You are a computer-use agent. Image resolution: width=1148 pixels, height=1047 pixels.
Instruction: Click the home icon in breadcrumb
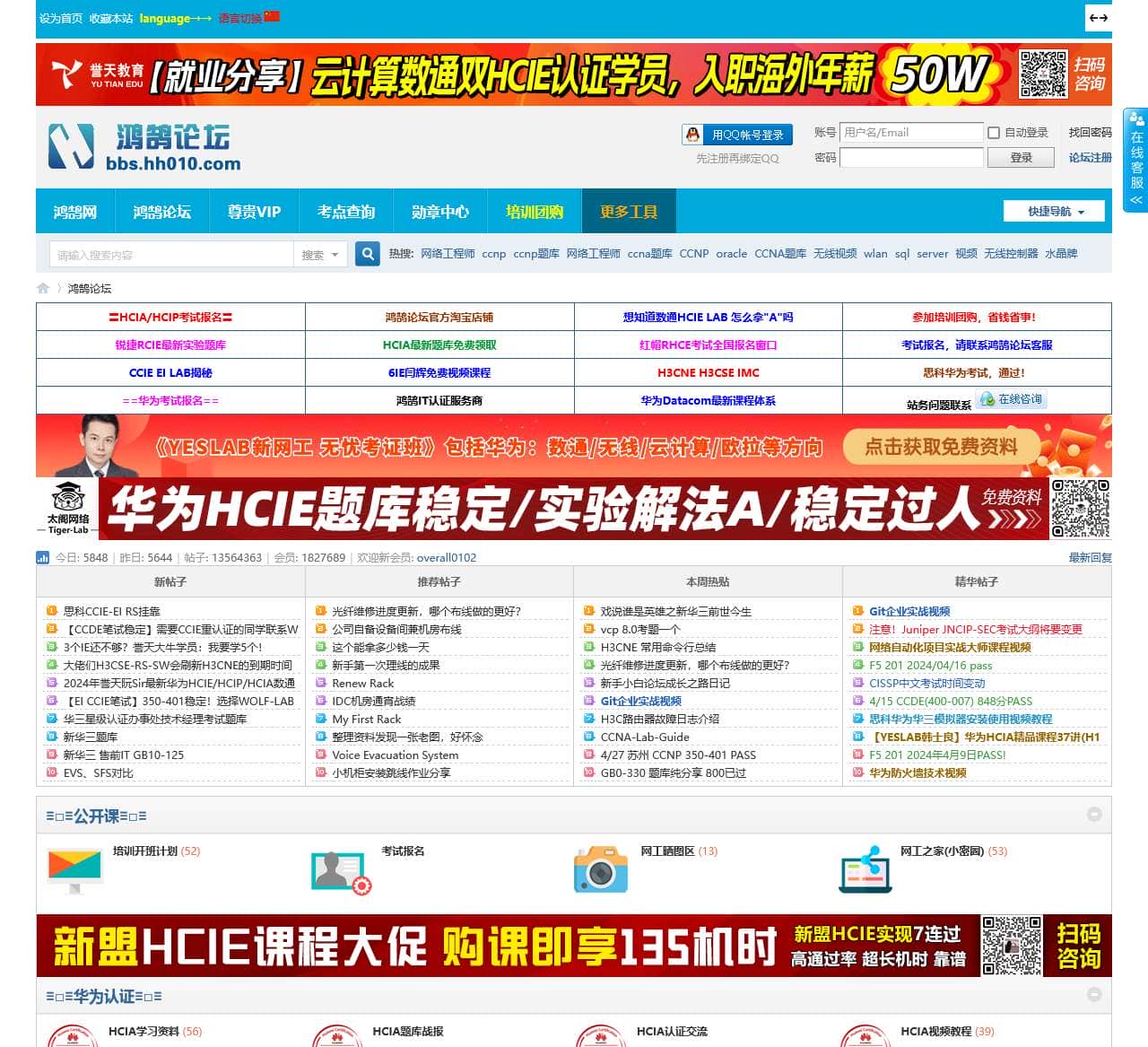click(x=43, y=288)
